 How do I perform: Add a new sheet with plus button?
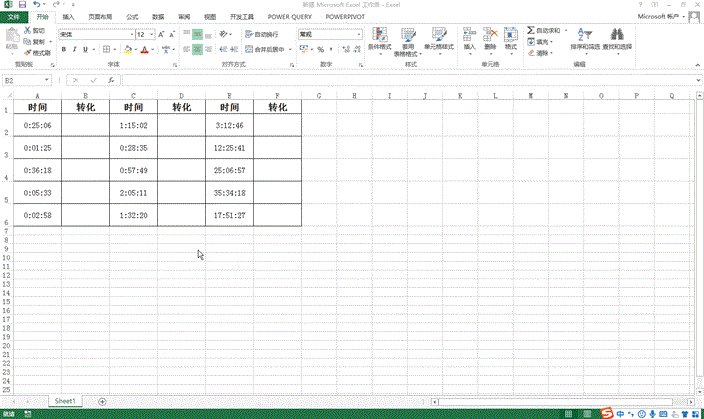click(x=102, y=401)
